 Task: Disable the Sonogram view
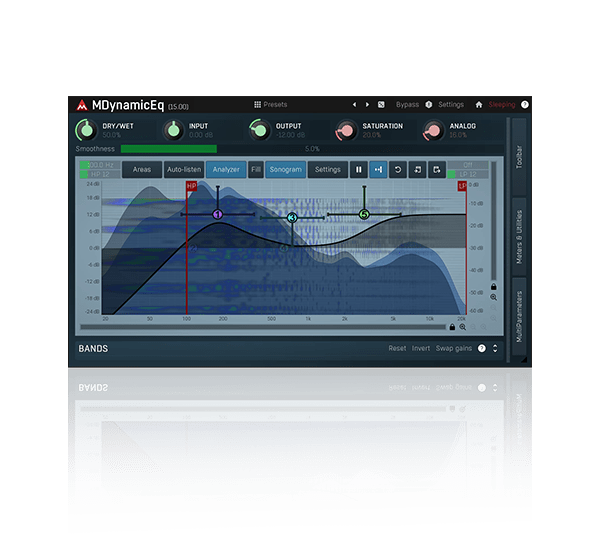285,170
